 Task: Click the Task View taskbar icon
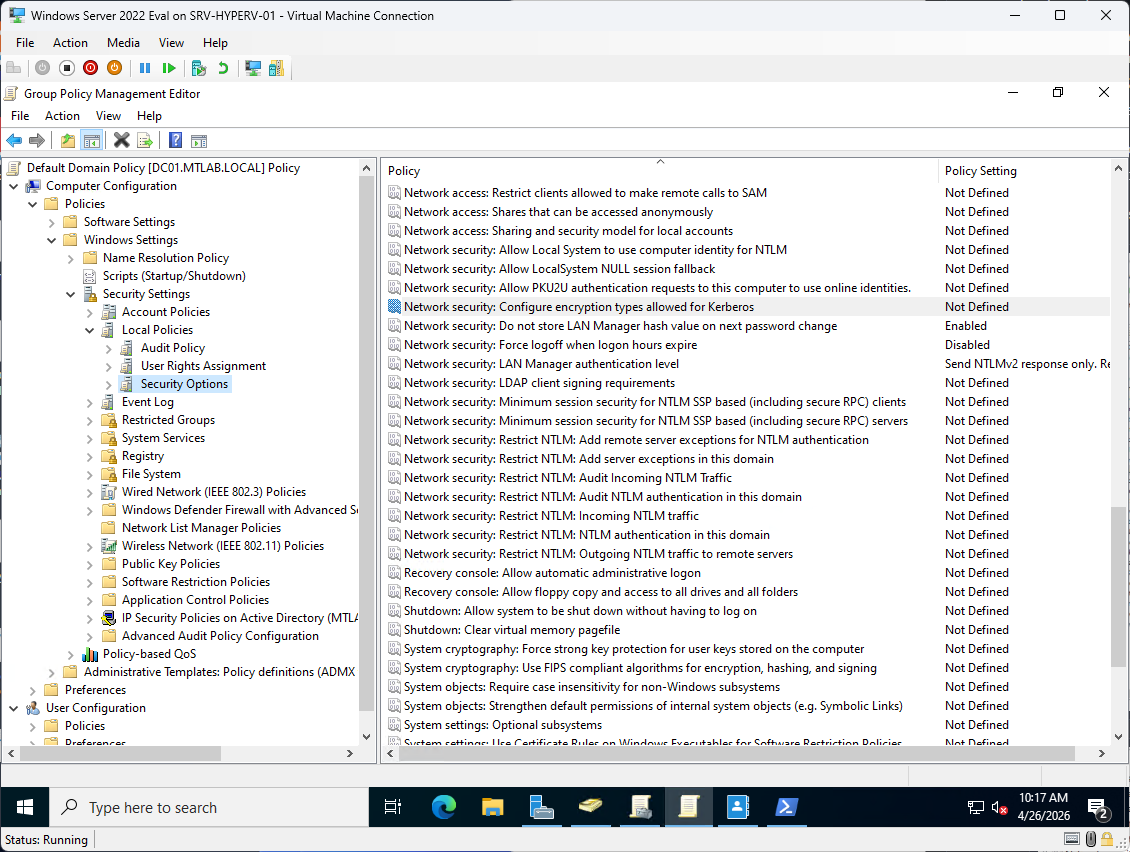(393, 807)
